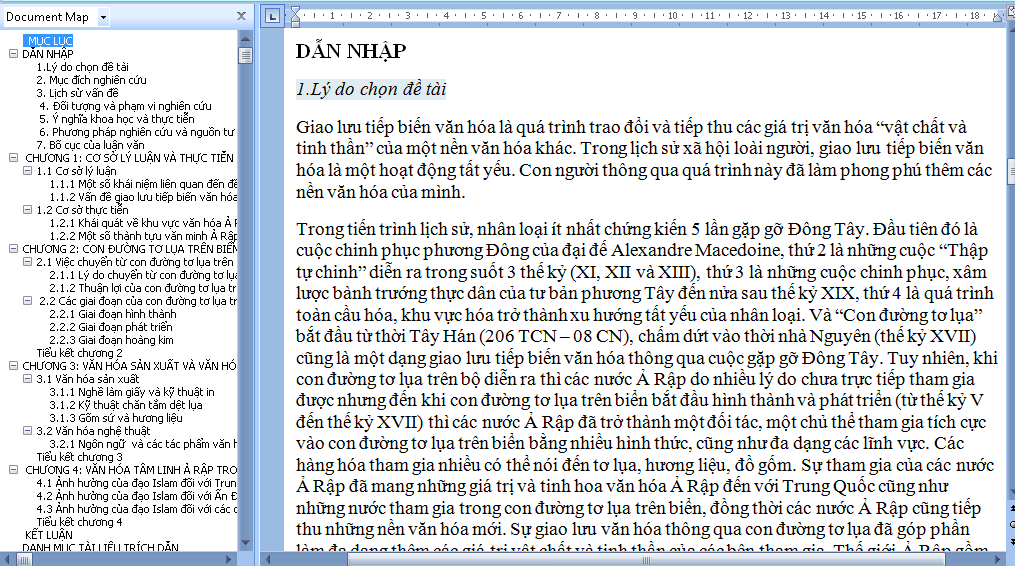Screen dimensions: 1015x566
Task: Select 2.1.1 Lý do chuyển entry
Action: coord(143,275)
